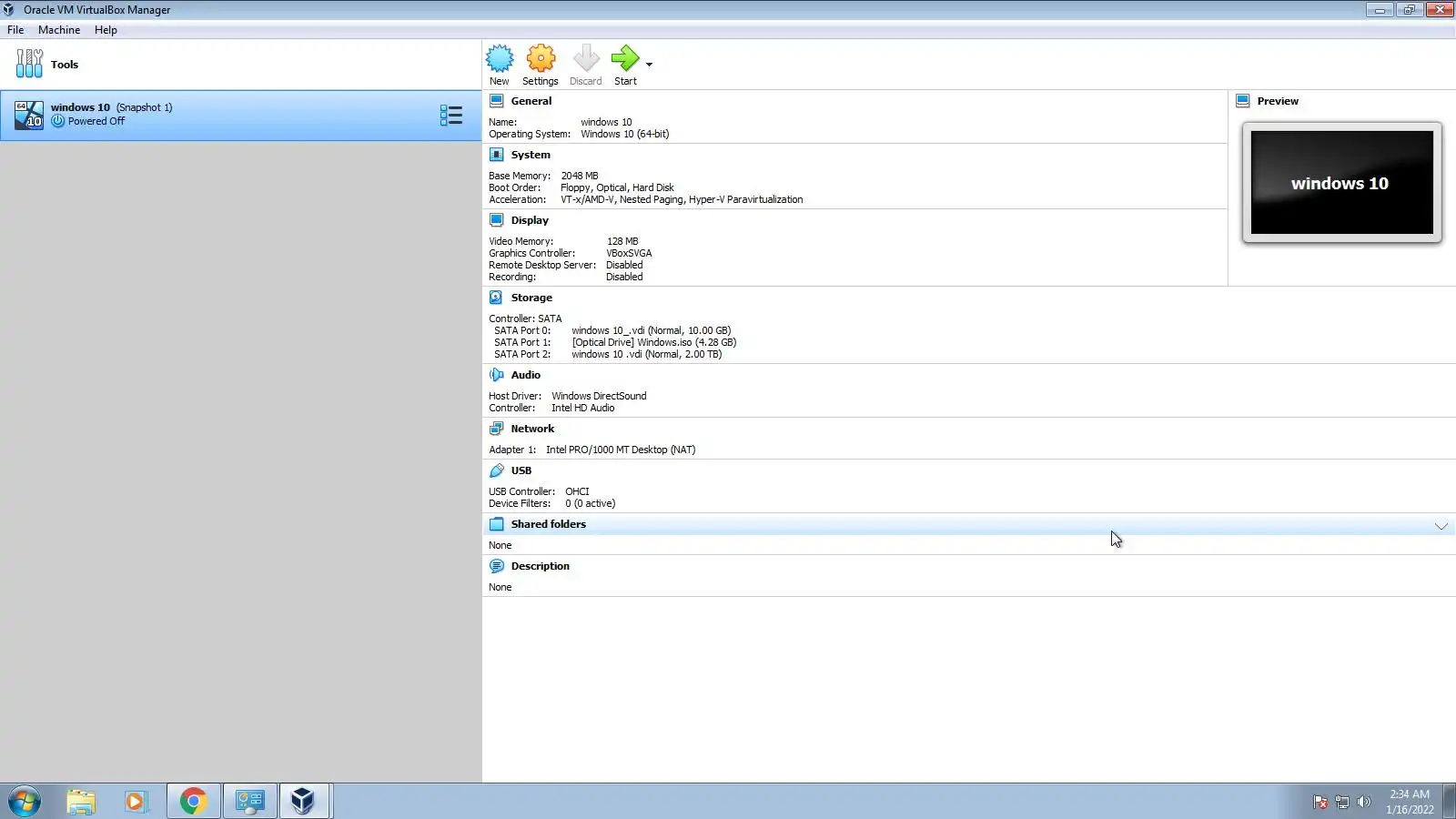Click the Audio section icon
Viewport: 1456px width, 819px height.
[497, 375]
